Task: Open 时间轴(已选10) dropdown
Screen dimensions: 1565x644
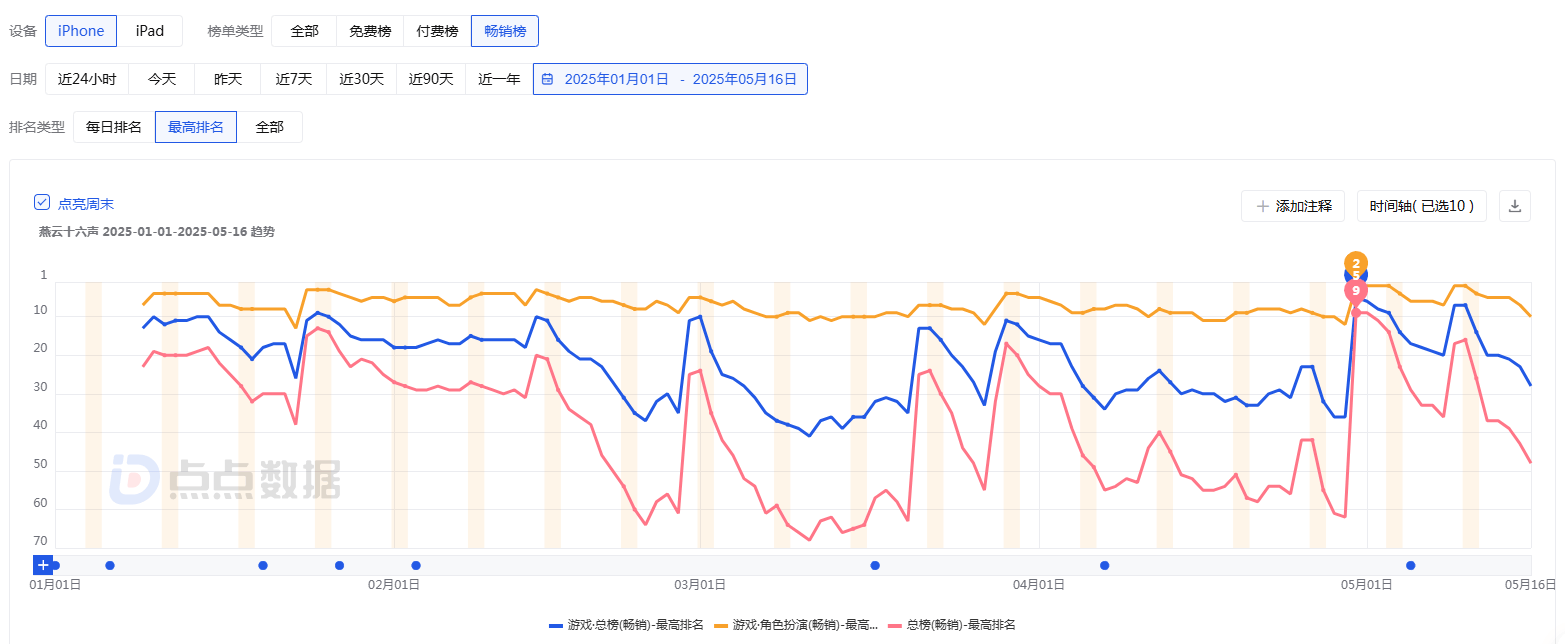Action: 1422,206
